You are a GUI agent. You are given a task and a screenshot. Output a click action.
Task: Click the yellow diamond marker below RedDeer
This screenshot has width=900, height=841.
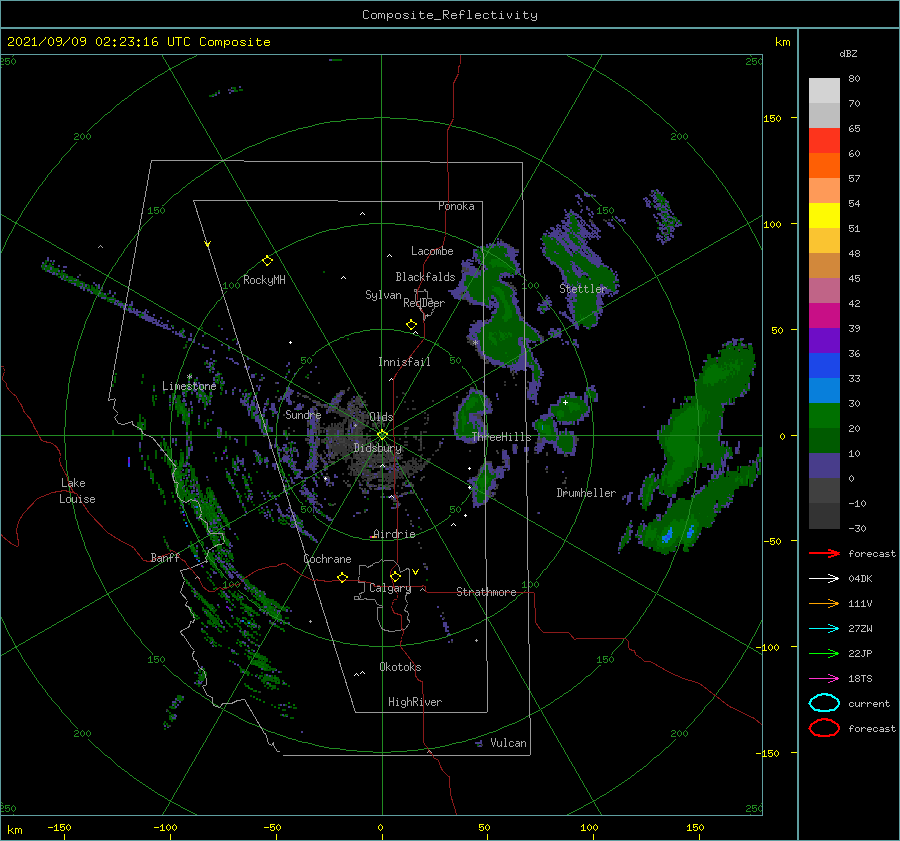tap(411, 325)
